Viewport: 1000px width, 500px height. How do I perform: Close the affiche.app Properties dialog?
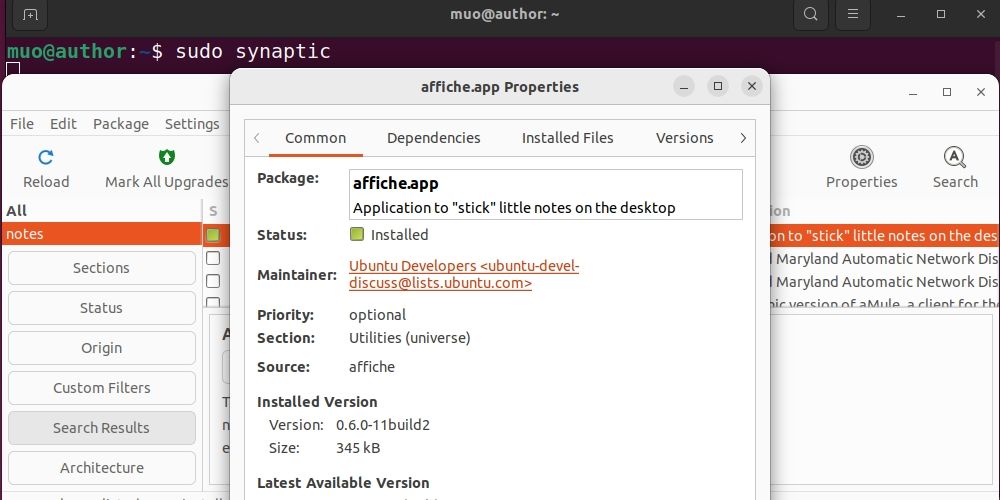coord(752,87)
